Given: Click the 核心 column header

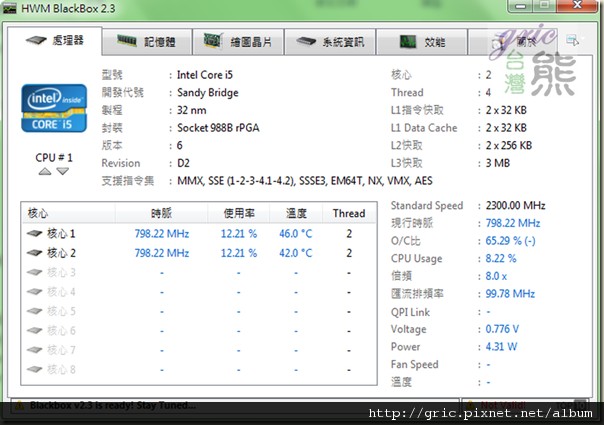Looking at the screenshot, I should (x=68, y=213).
